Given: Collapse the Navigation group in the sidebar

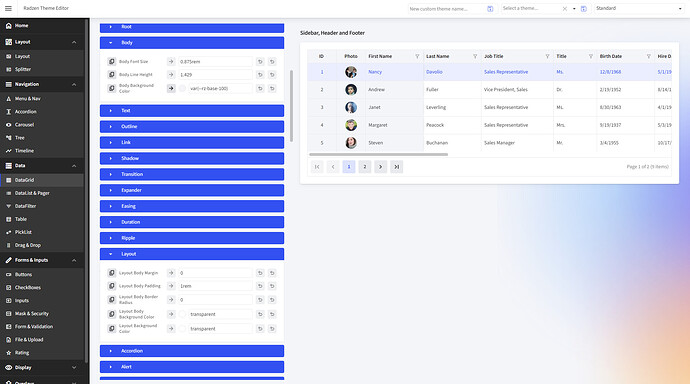Looking at the screenshot, I should 42,84.
